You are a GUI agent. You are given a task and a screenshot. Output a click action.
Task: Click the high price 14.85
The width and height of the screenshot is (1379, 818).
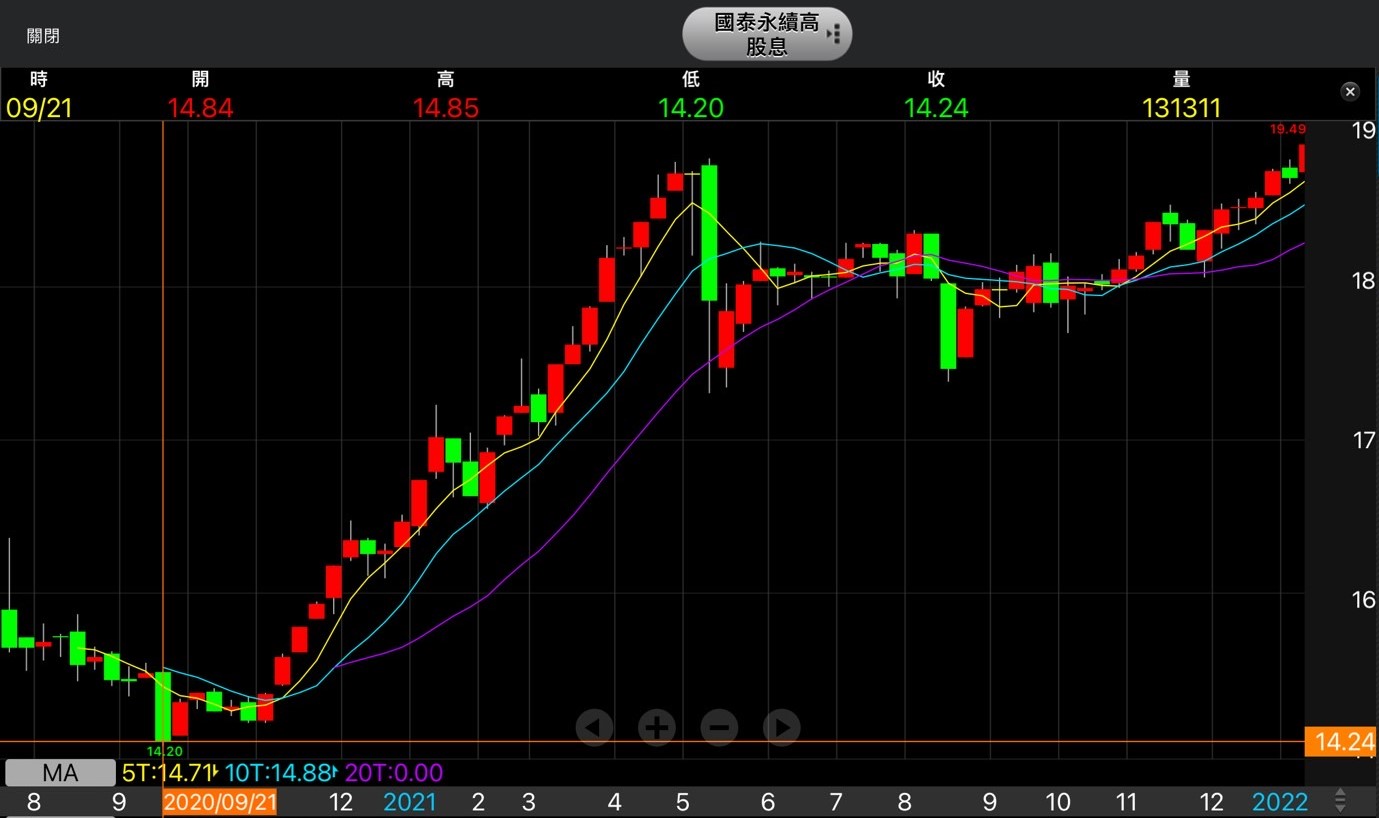pyautogui.click(x=446, y=108)
